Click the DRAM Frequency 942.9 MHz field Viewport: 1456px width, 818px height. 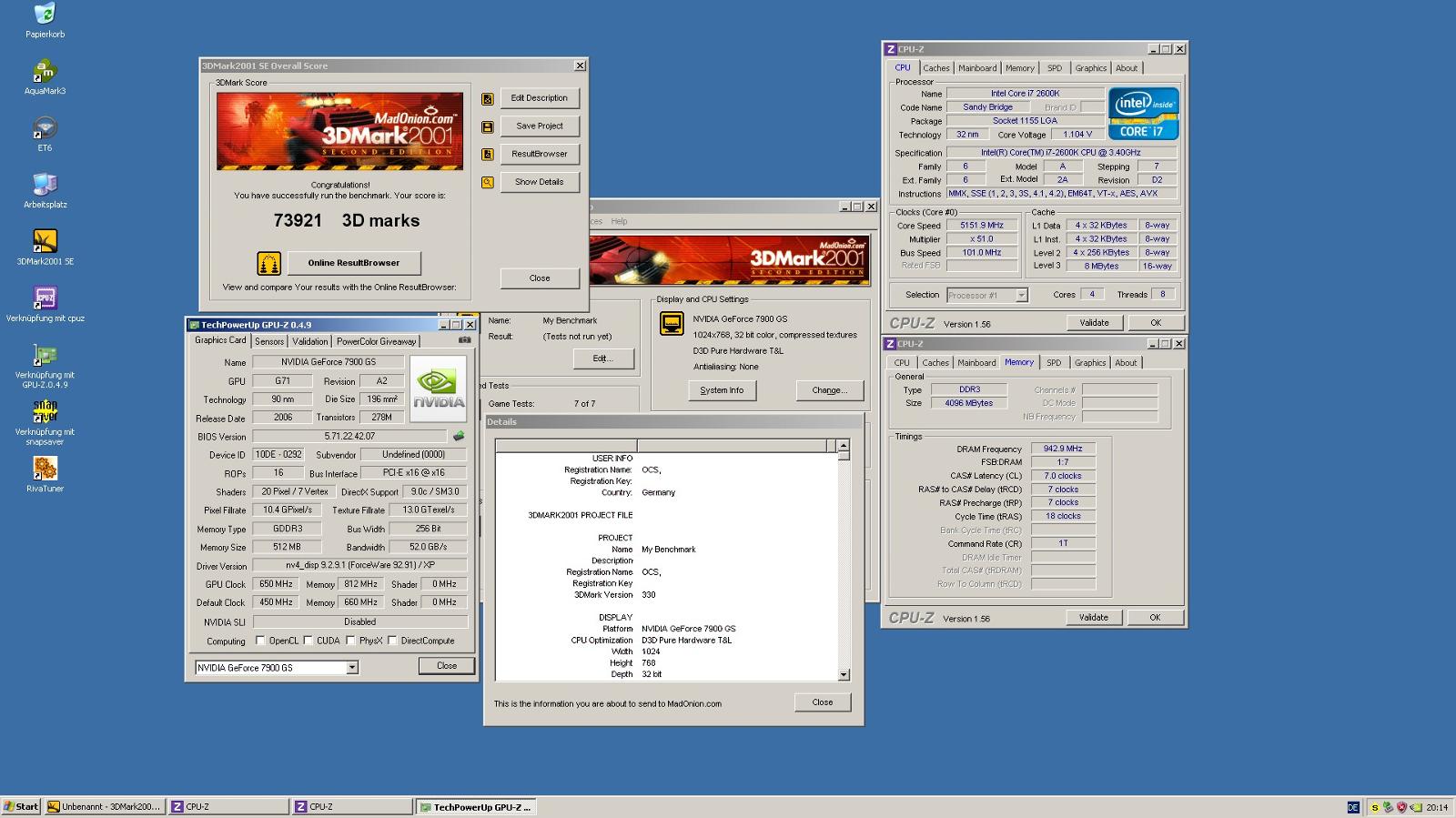[1063, 449]
